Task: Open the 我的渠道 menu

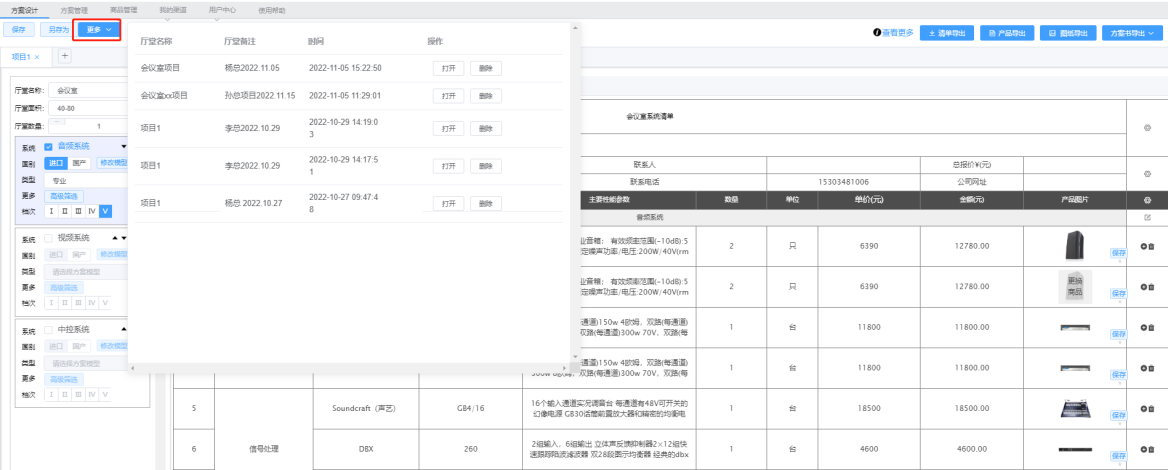Action: pyautogui.click(x=173, y=10)
